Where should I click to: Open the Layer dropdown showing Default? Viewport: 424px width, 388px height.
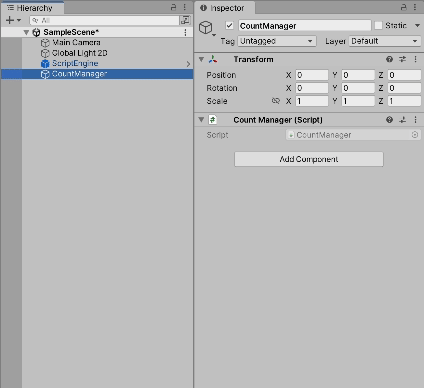(x=385, y=41)
